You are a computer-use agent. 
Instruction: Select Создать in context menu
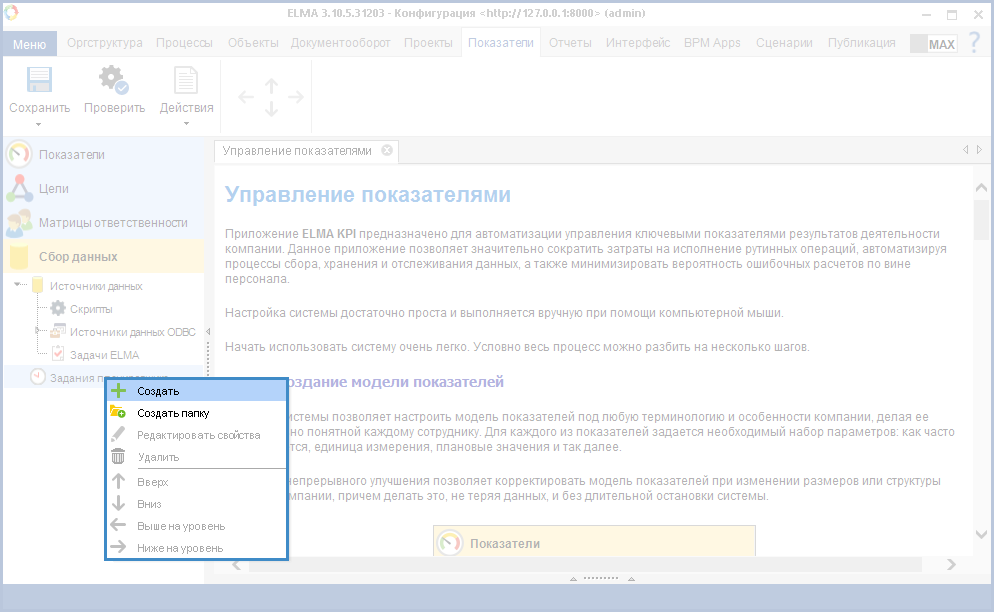(x=158, y=391)
